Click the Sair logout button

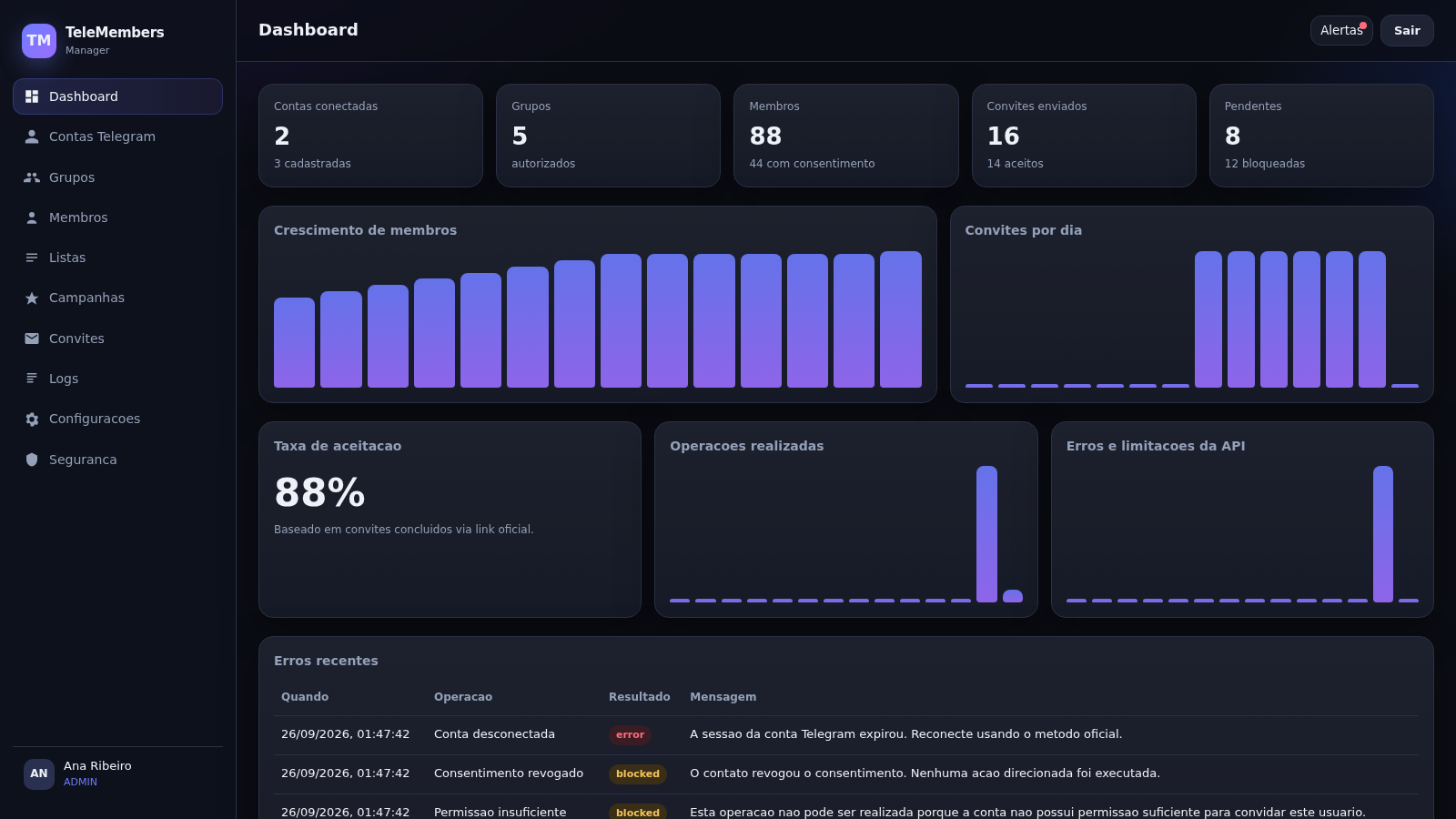click(x=1407, y=30)
